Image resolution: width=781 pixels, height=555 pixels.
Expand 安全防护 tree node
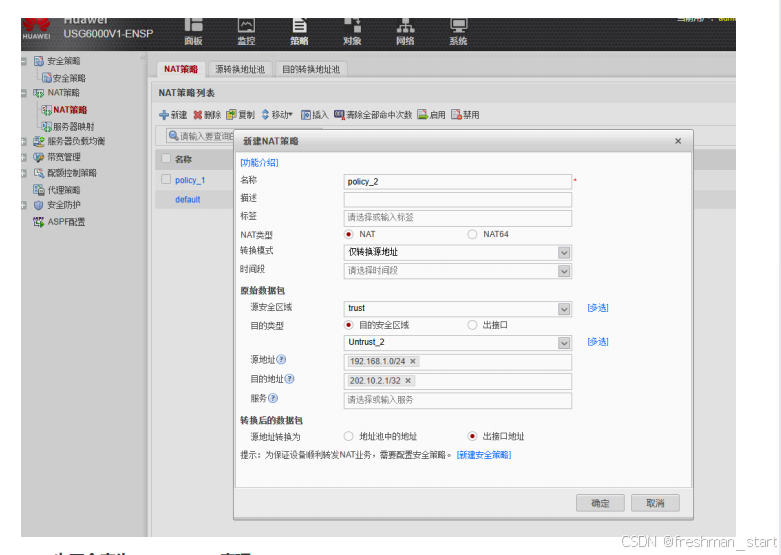[x=24, y=205]
